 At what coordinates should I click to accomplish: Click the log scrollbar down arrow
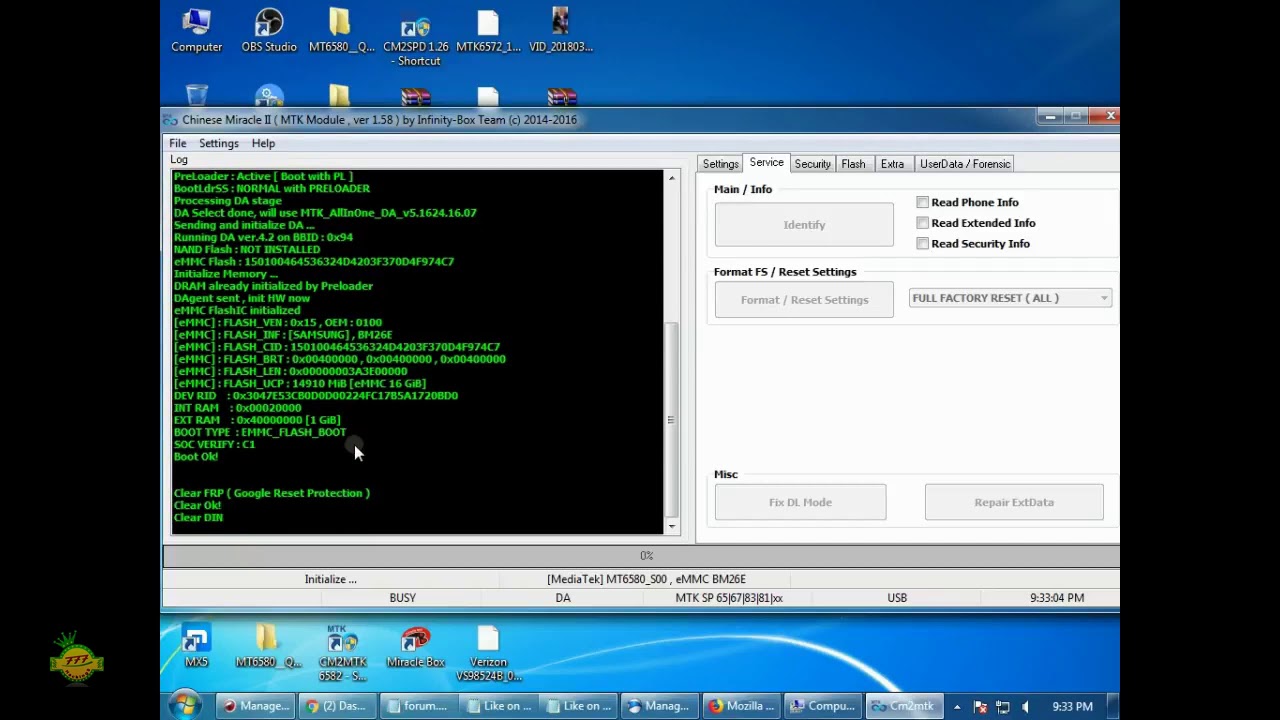tap(672, 526)
